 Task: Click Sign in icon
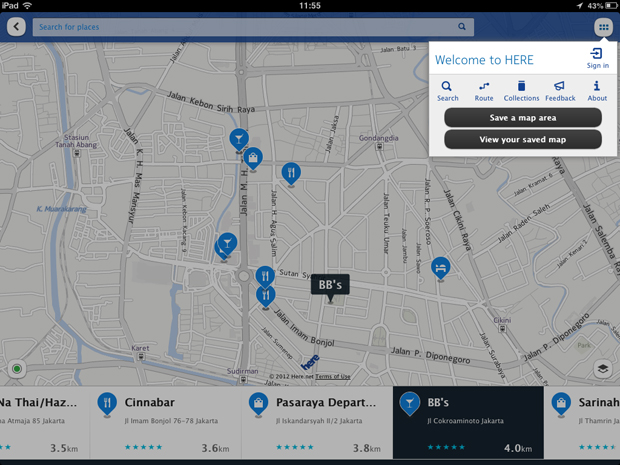pyautogui.click(x=597, y=58)
